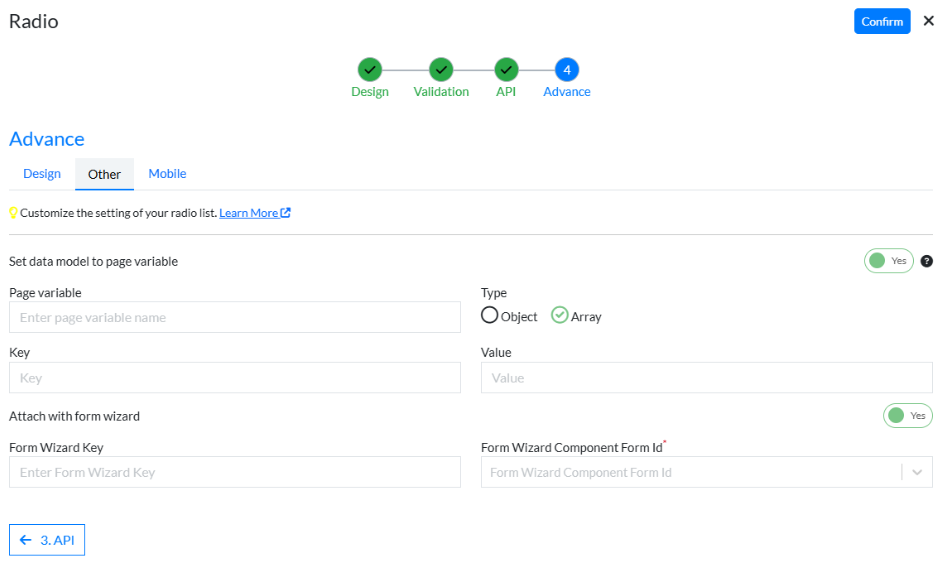
Task: Toggle Set data model to page variable
Action: click(888, 261)
